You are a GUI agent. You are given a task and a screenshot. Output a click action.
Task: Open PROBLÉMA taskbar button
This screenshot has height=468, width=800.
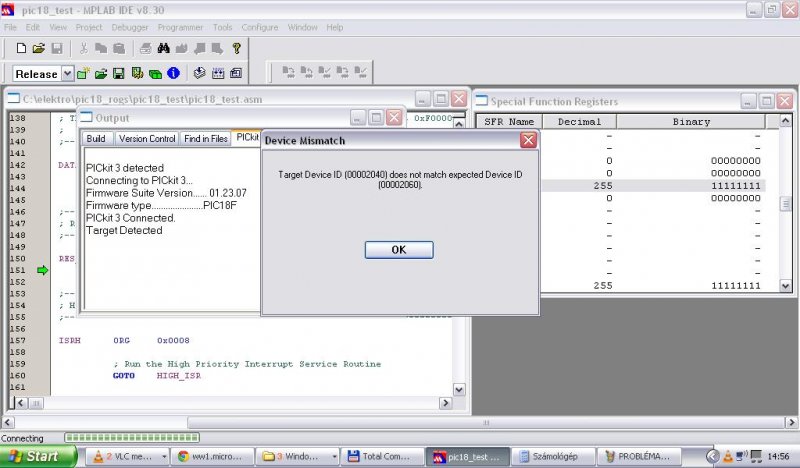pyautogui.click(x=638, y=456)
